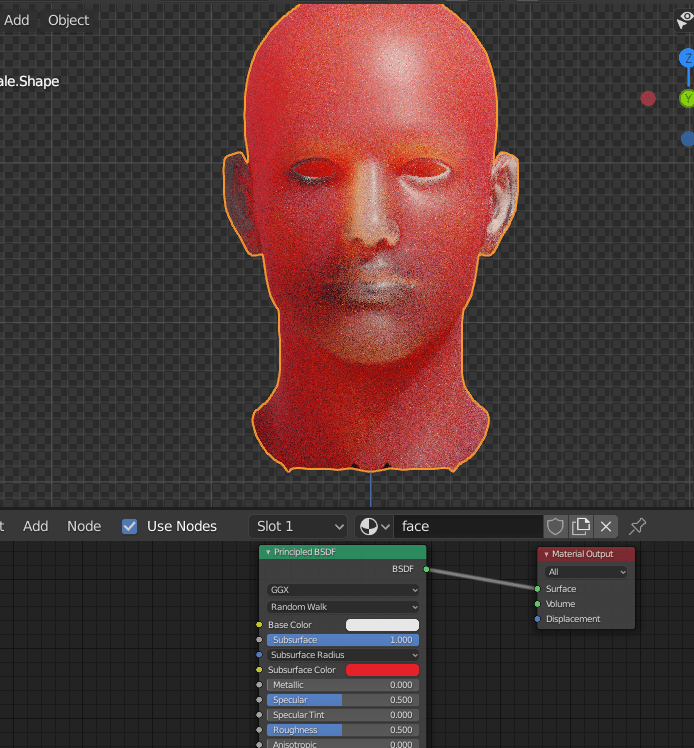Click the Displacement input socket
This screenshot has width=694, height=748.
[538, 619]
